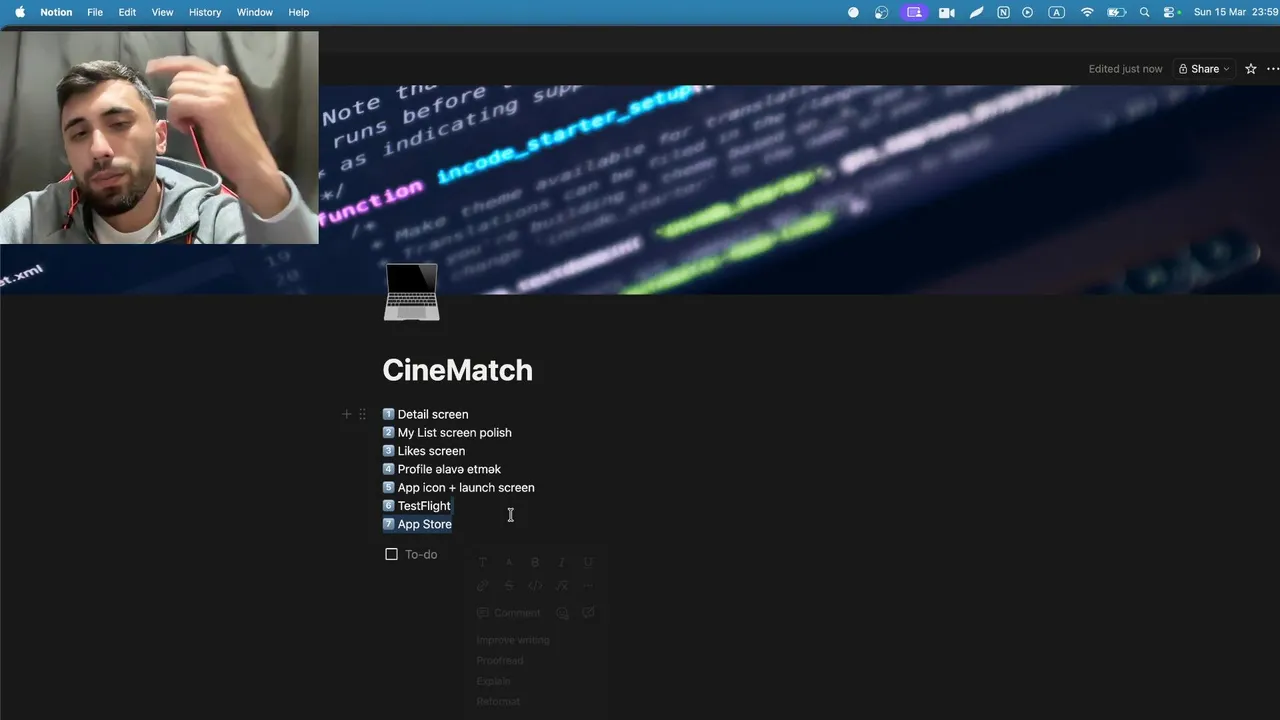
Task: Open the Edit menu
Action: coord(127,12)
